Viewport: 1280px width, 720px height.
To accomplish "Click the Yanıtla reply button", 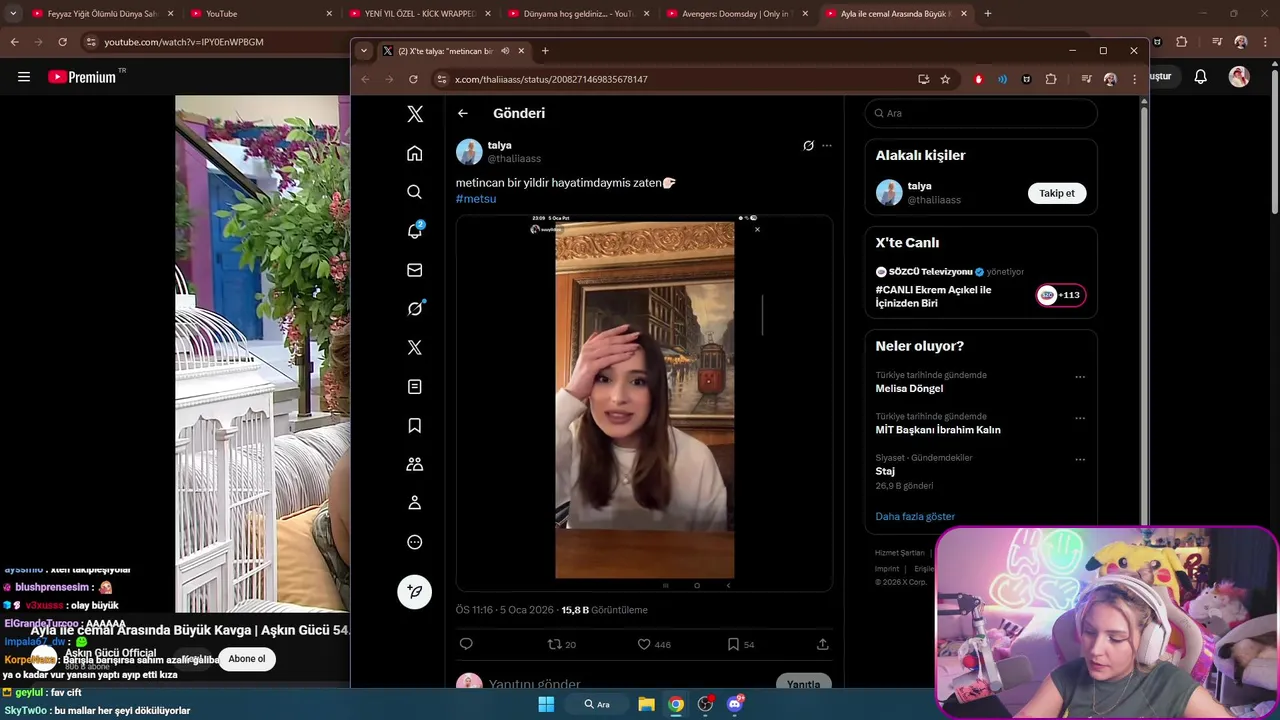I will pyautogui.click(x=804, y=684).
